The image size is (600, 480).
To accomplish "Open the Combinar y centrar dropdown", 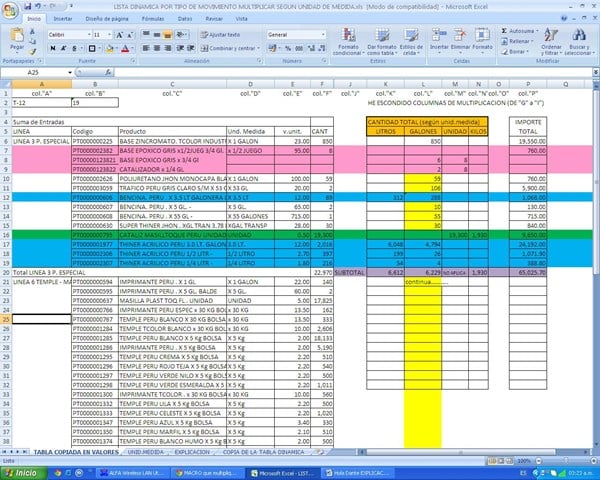I will tap(232, 48).
